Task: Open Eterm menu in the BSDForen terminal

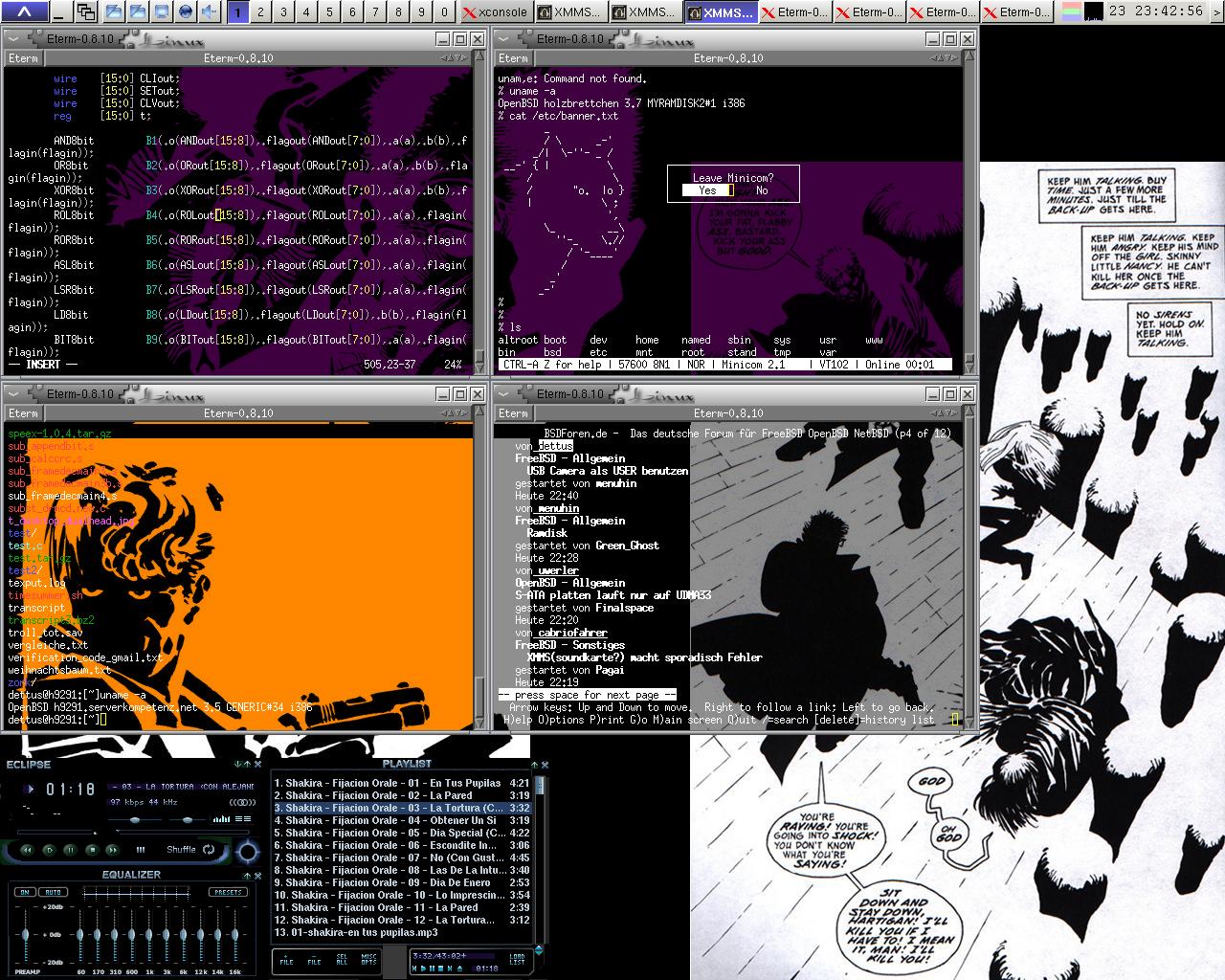Action: (513, 413)
